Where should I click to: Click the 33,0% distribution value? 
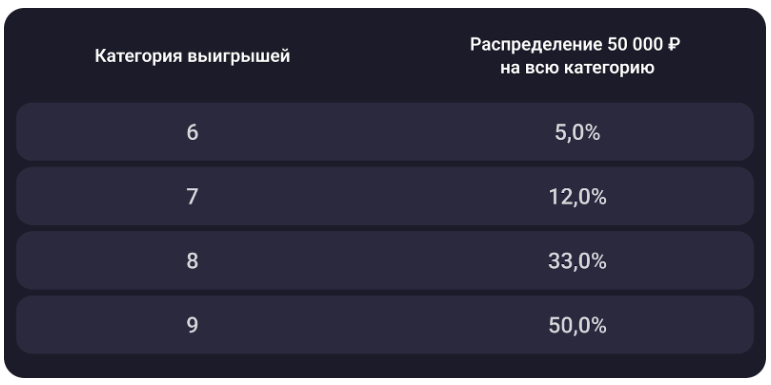pos(577,261)
